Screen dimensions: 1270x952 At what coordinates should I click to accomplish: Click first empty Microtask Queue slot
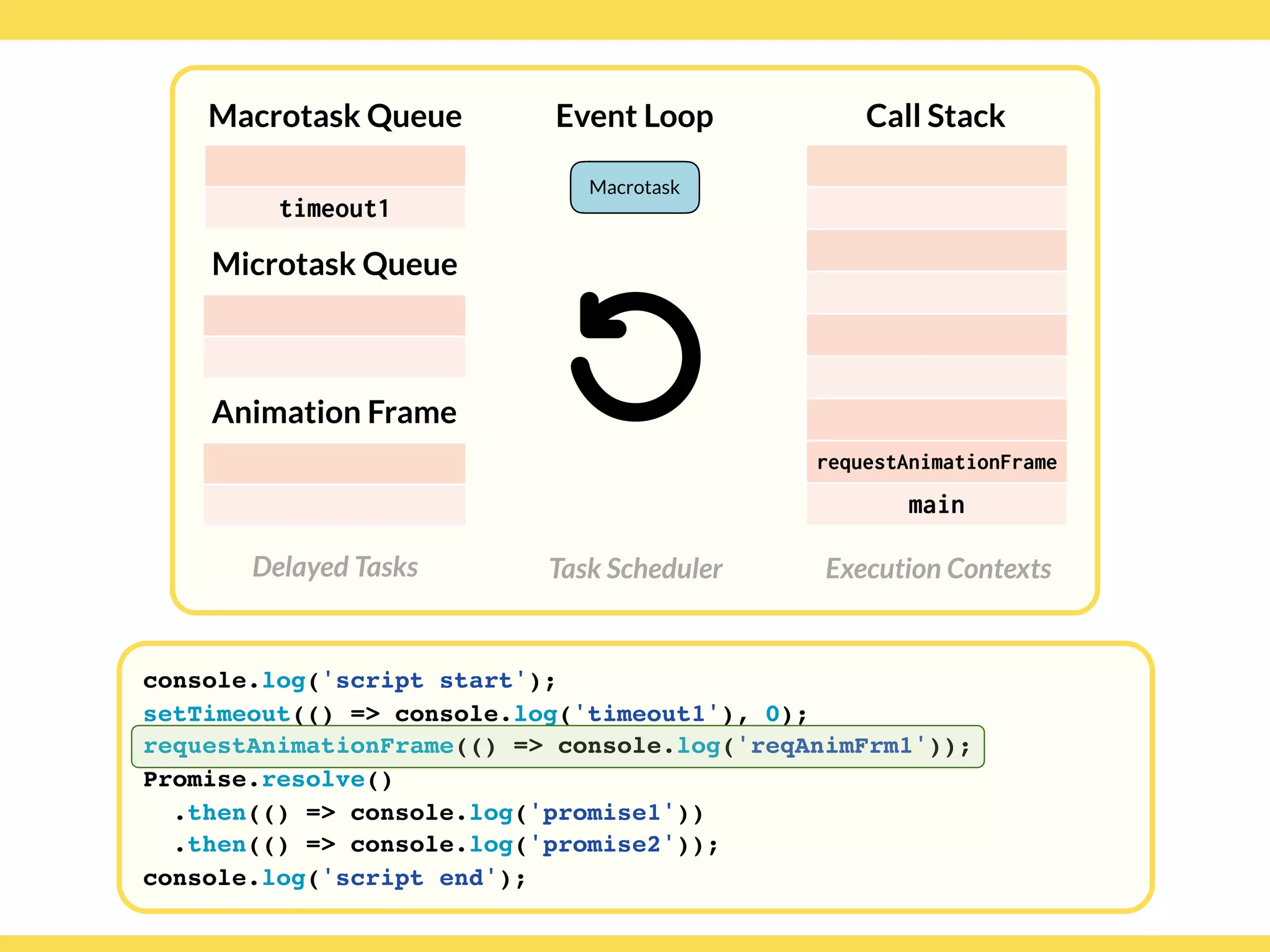coord(335,315)
